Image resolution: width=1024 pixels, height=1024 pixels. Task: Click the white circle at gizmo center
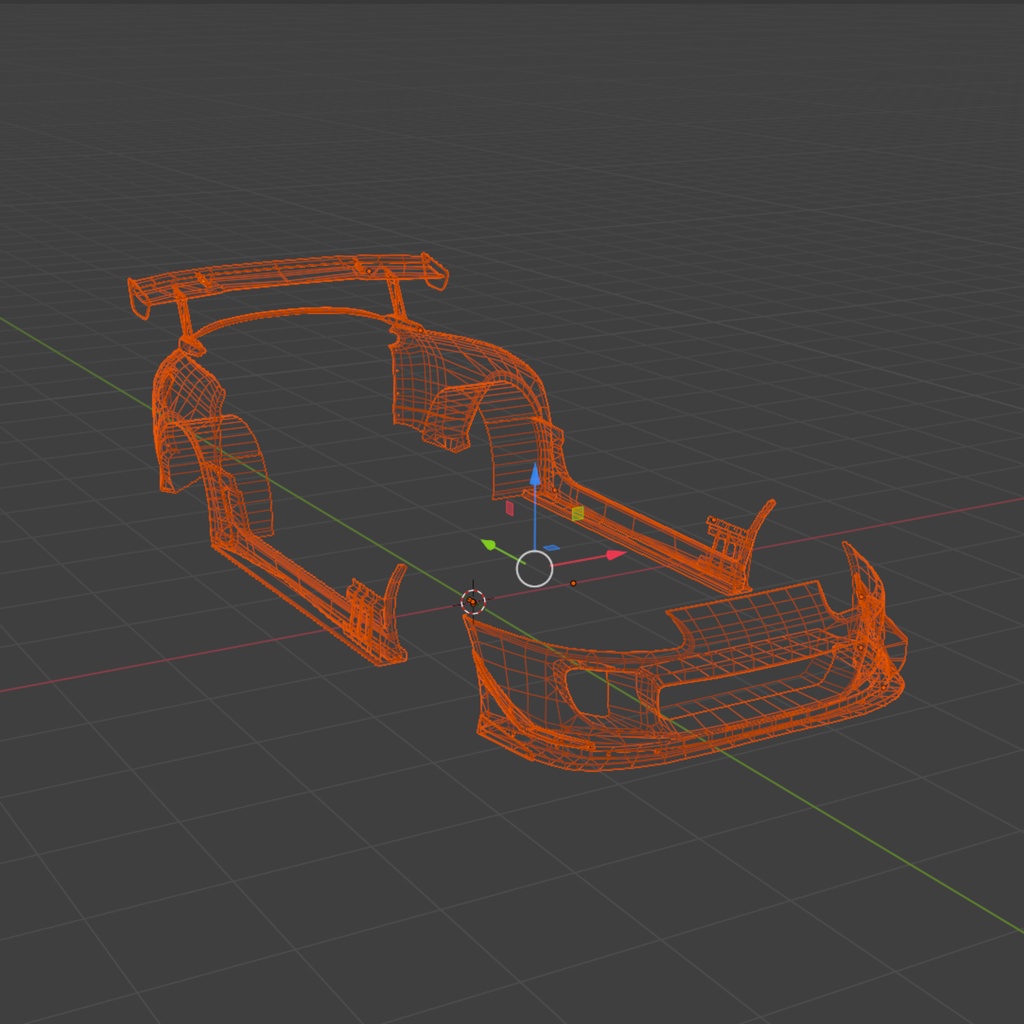tap(534, 569)
